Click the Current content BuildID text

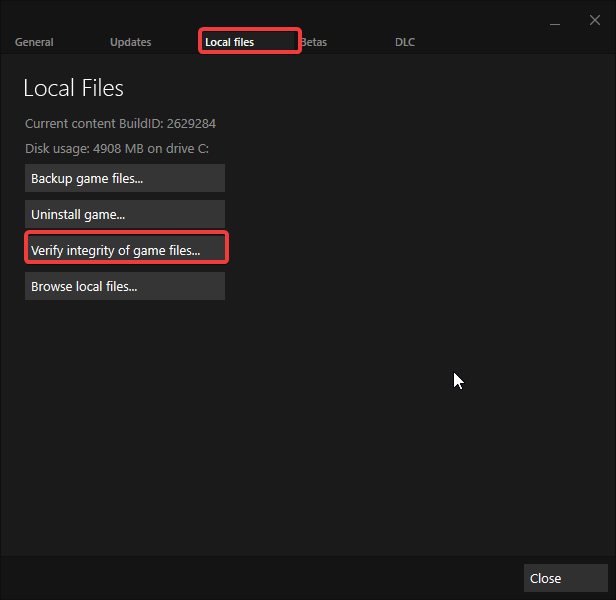point(120,124)
